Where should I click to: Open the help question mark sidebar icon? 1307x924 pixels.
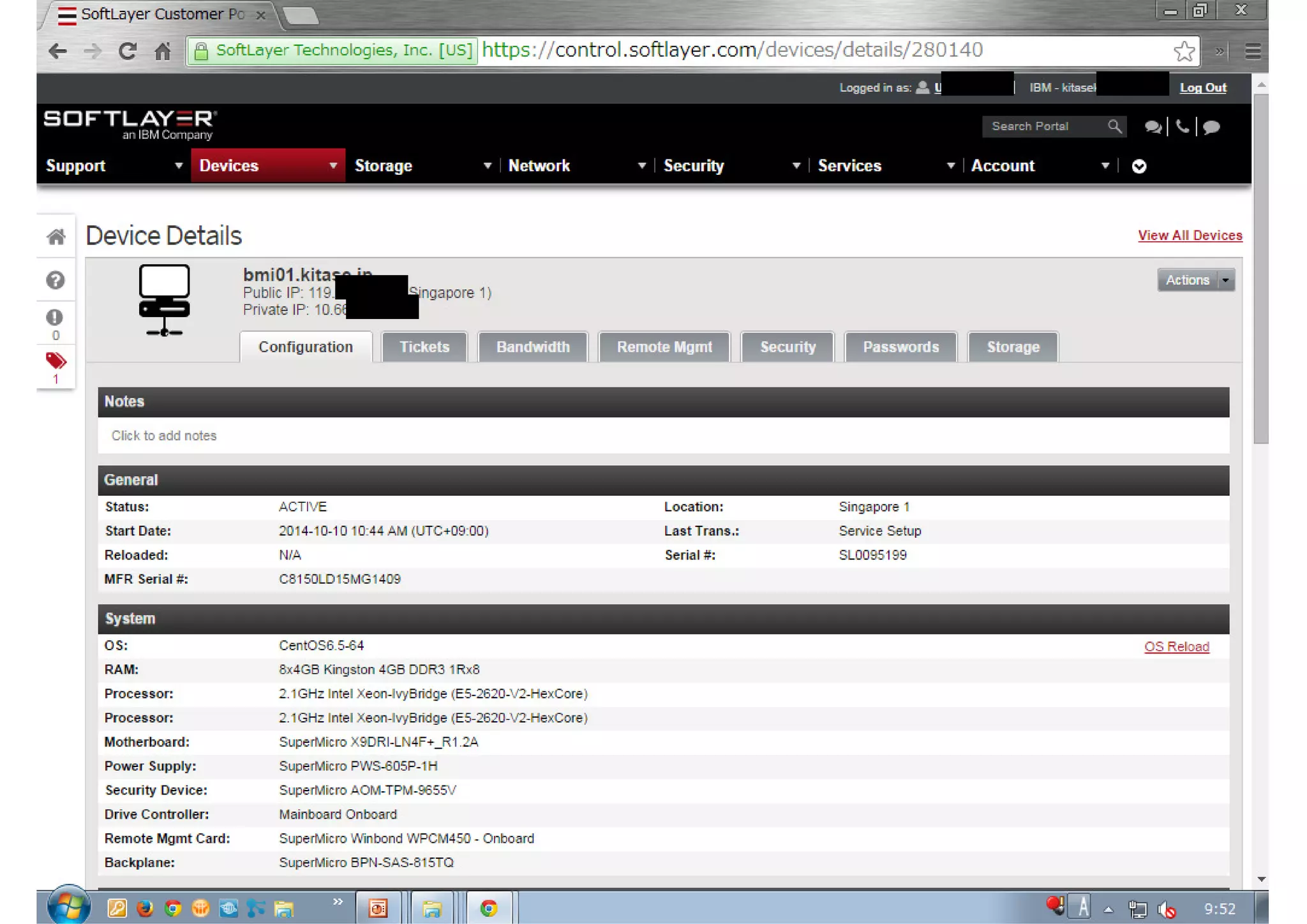coord(56,280)
